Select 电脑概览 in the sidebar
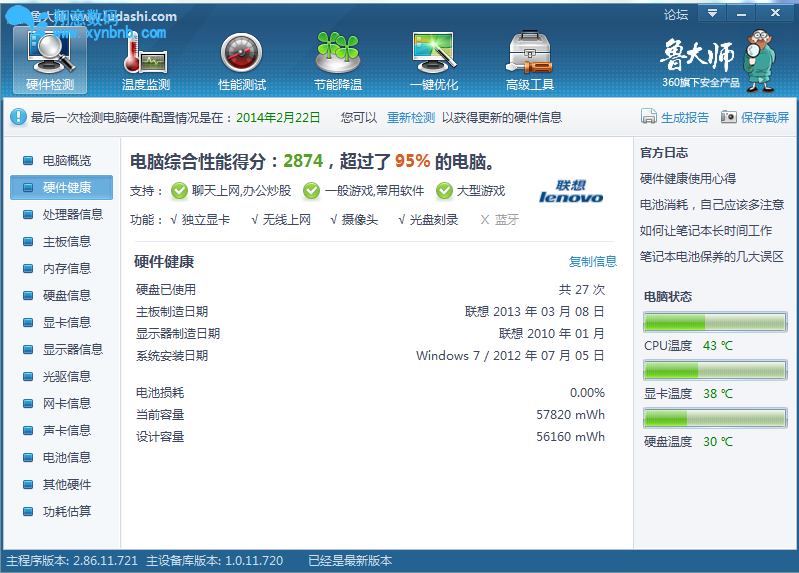 [61, 161]
